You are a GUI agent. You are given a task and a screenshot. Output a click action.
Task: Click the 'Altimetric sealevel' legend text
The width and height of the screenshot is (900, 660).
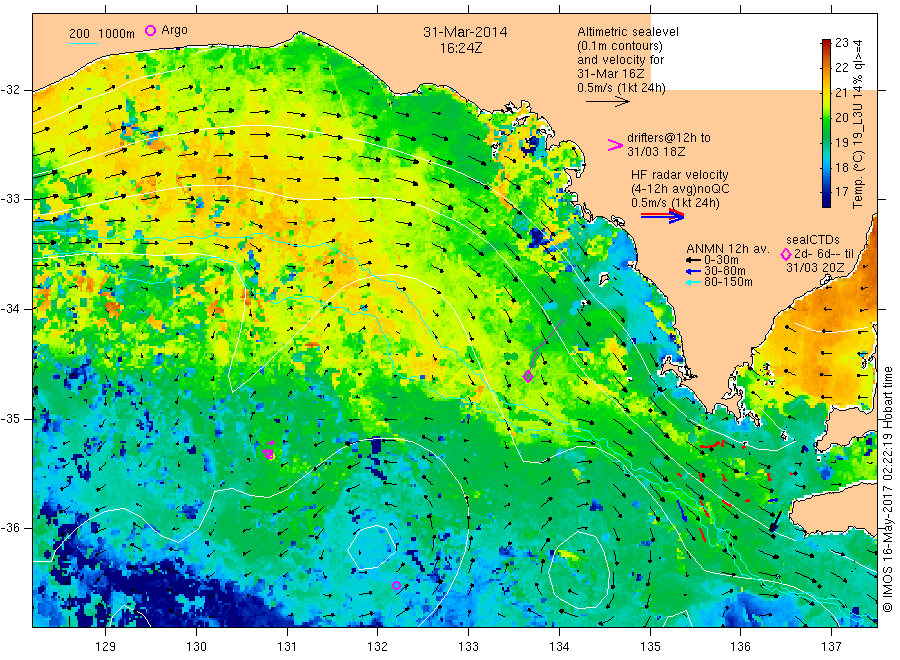627,32
